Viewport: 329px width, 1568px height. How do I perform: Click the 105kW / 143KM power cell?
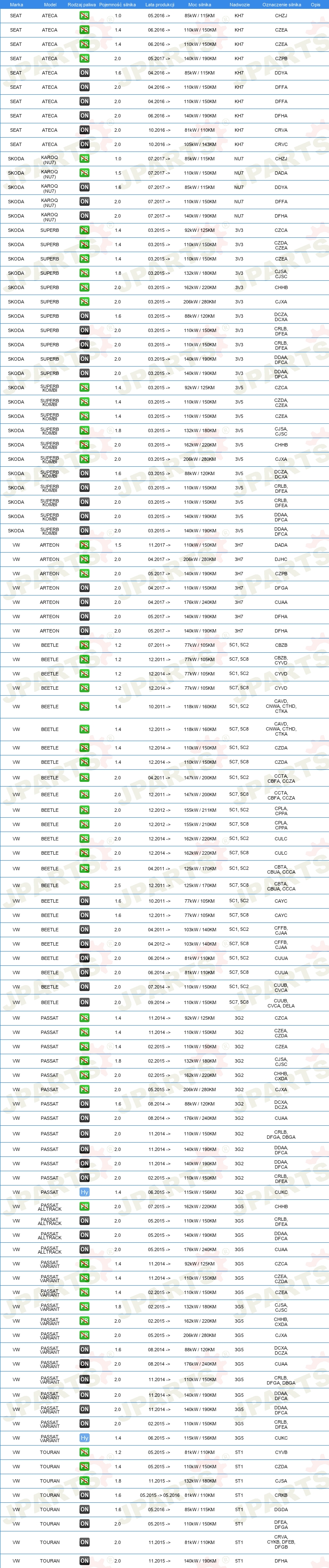coord(200,144)
